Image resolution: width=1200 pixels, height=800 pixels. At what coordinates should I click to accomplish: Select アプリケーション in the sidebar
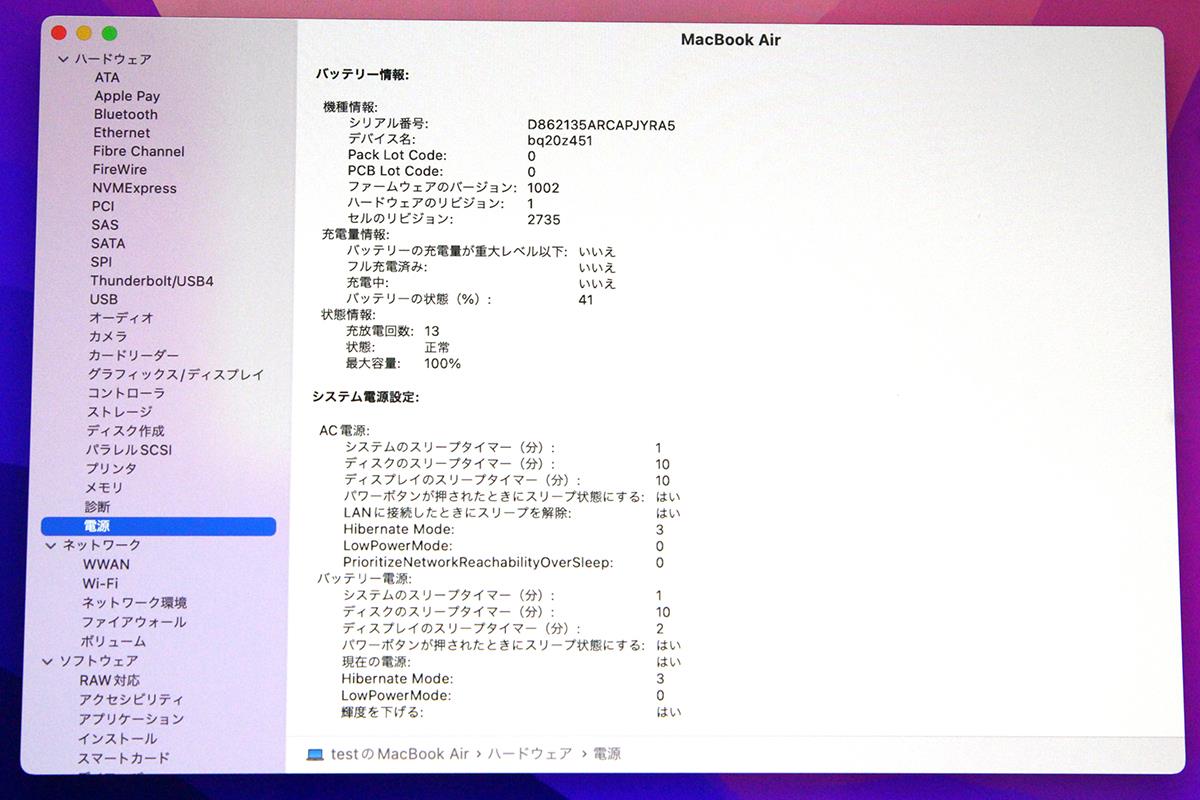point(132,719)
